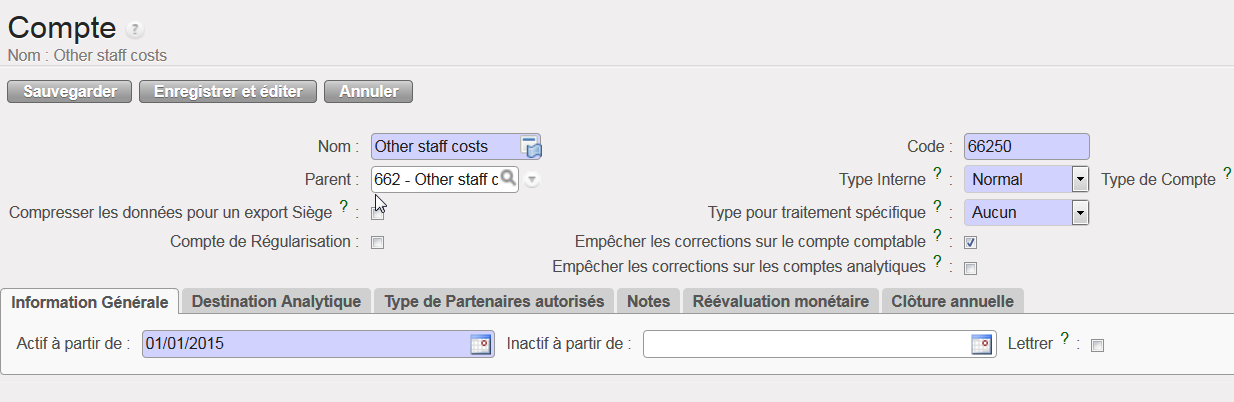Click the Sauvegarder button
This screenshot has width=1234, height=402.
(69, 91)
